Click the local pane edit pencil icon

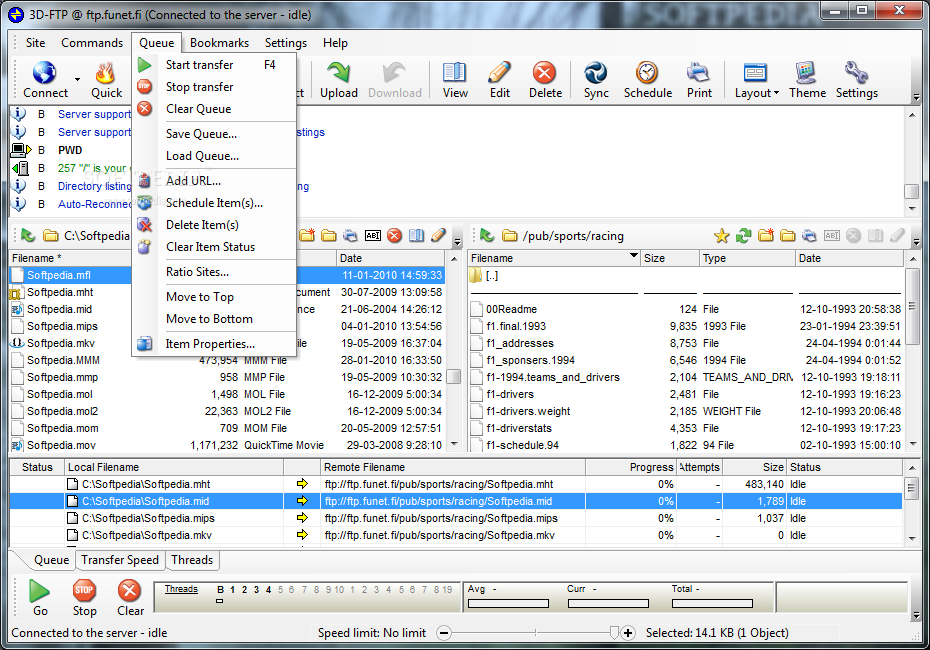[x=438, y=235]
